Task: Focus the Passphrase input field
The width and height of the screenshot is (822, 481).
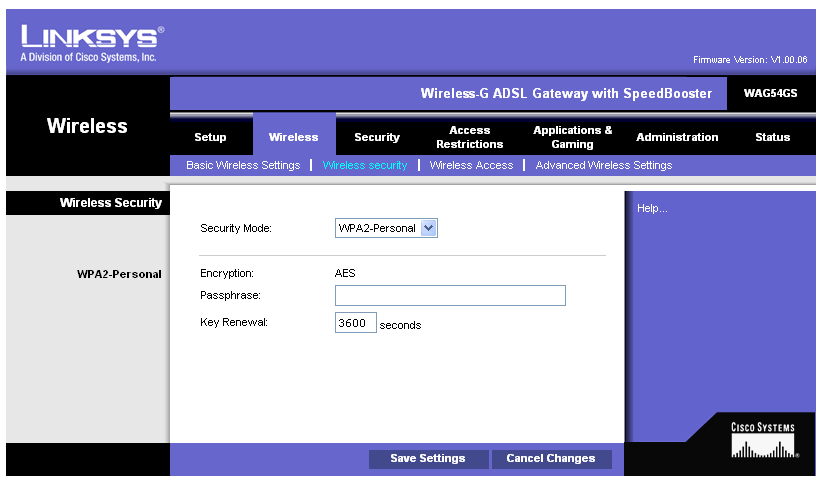Action: (x=450, y=296)
